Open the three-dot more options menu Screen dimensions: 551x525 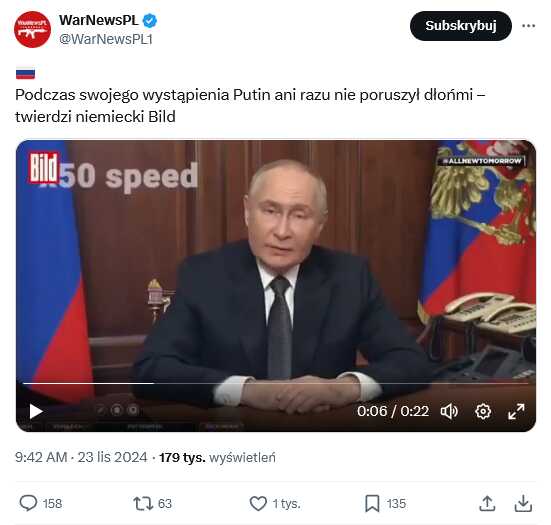529,26
